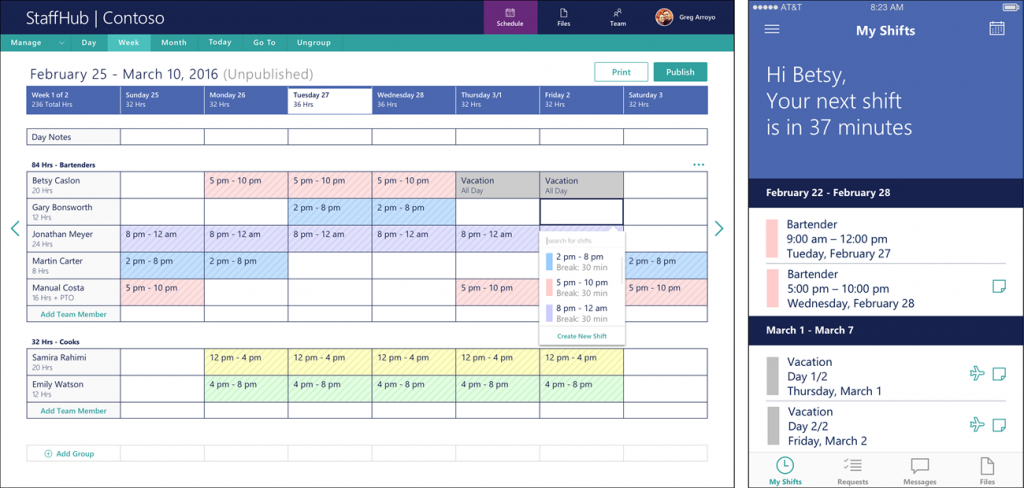
Task: Open the My Shifts tab in mobile app
Action: [785, 470]
